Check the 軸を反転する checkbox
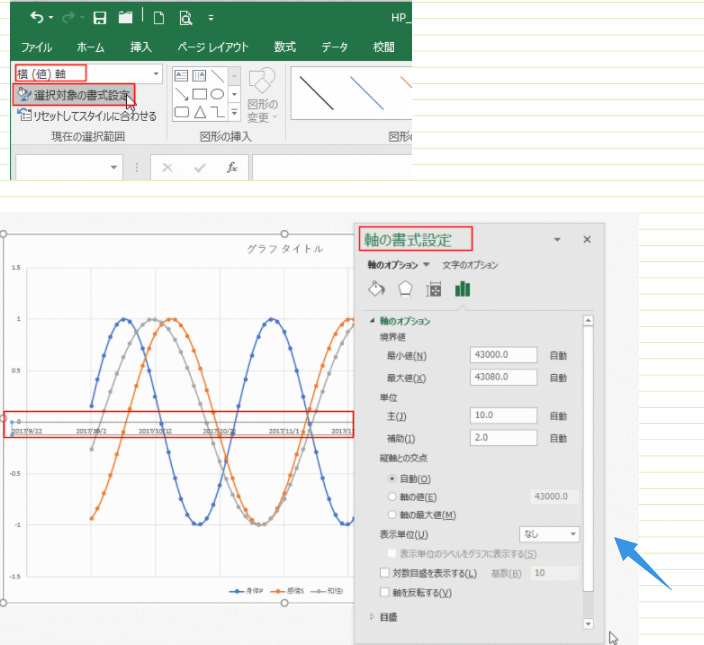The image size is (704, 645). pyautogui.click(x=386, y=592)
